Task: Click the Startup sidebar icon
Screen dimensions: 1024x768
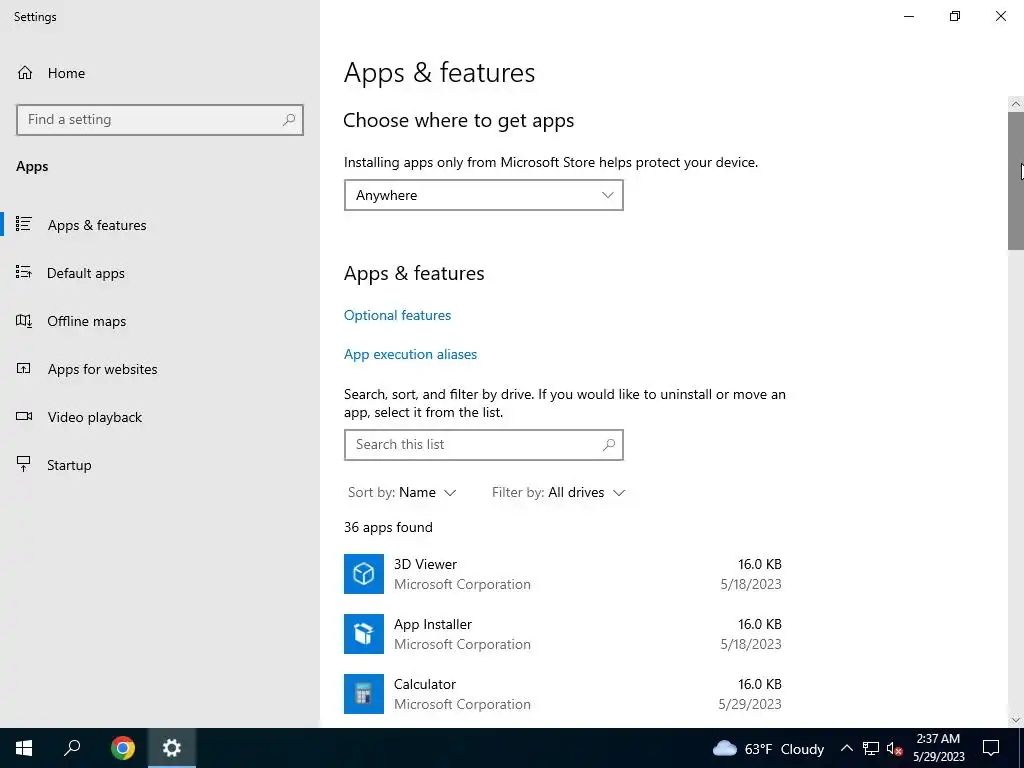Action: pyautogui.click(x=24, y=464)
